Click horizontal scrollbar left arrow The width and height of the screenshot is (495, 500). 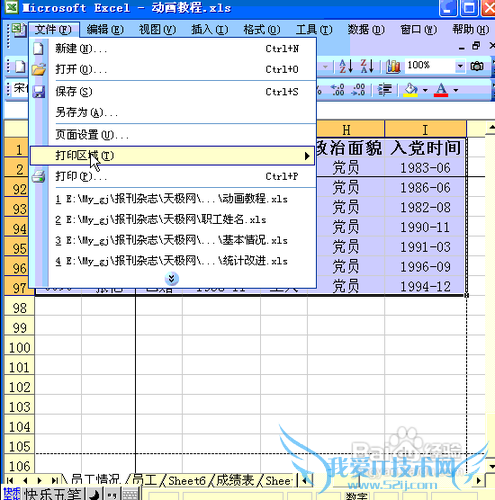(x=304, y=480)
